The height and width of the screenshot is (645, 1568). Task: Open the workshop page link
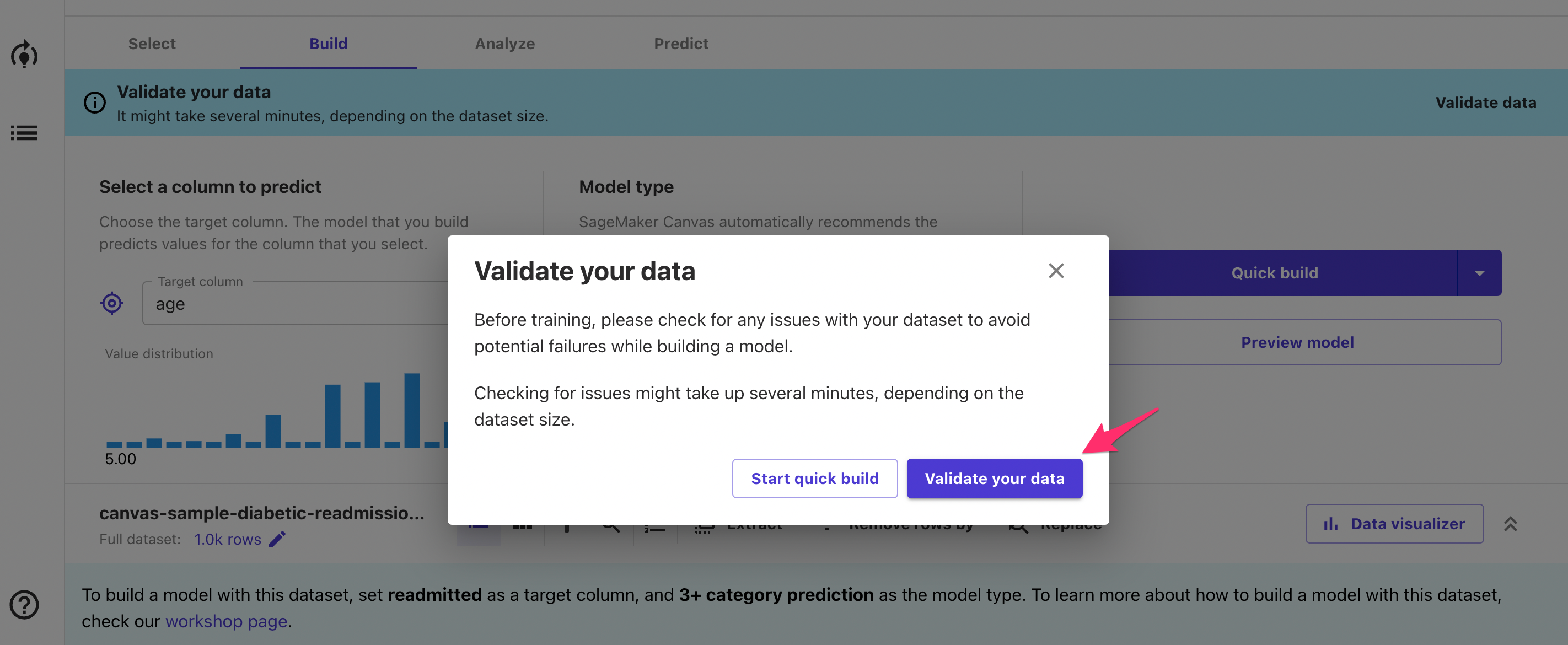click(x=227, y=621)
